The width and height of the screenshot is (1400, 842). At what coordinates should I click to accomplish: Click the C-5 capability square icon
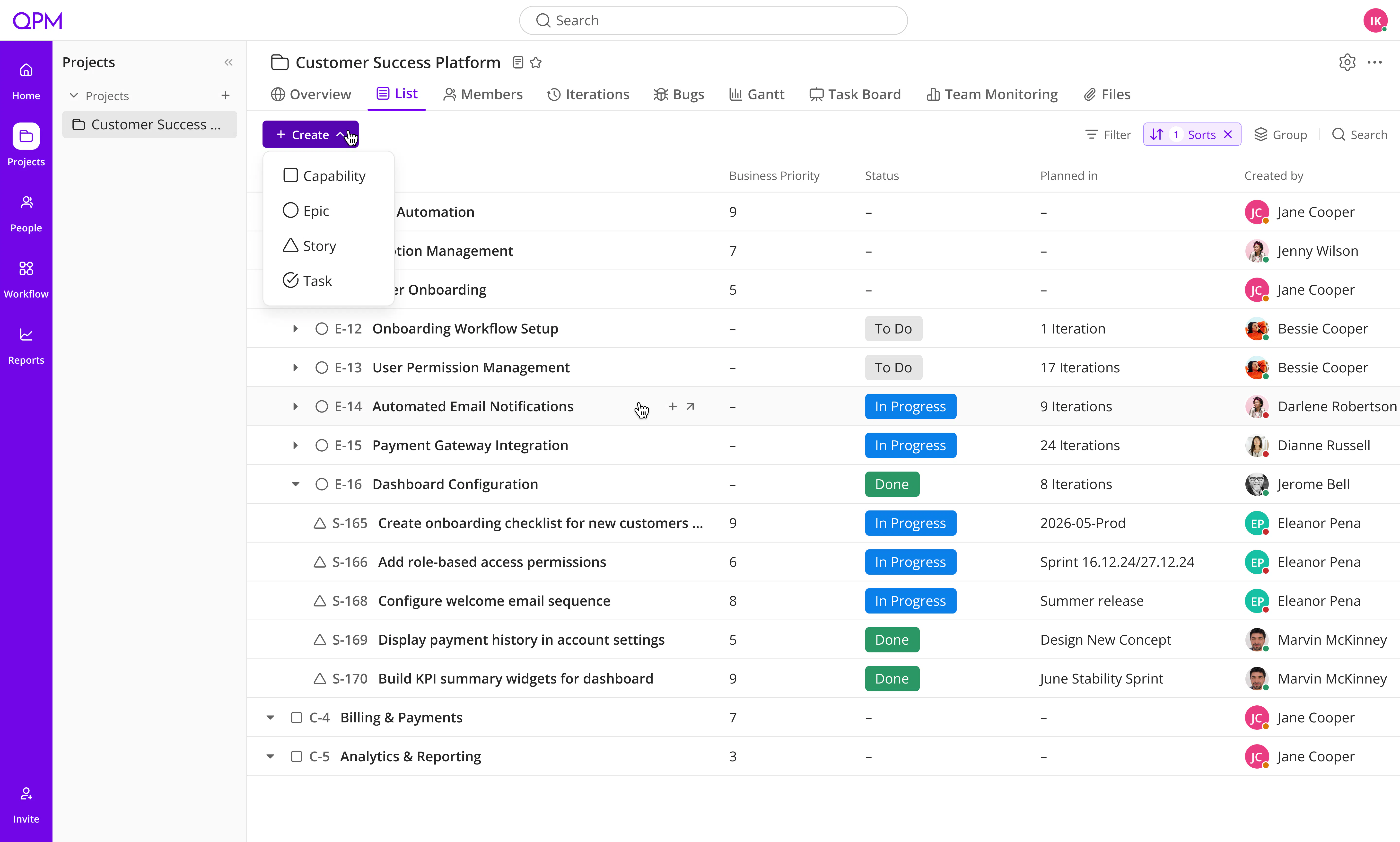[x=296, y=756]
